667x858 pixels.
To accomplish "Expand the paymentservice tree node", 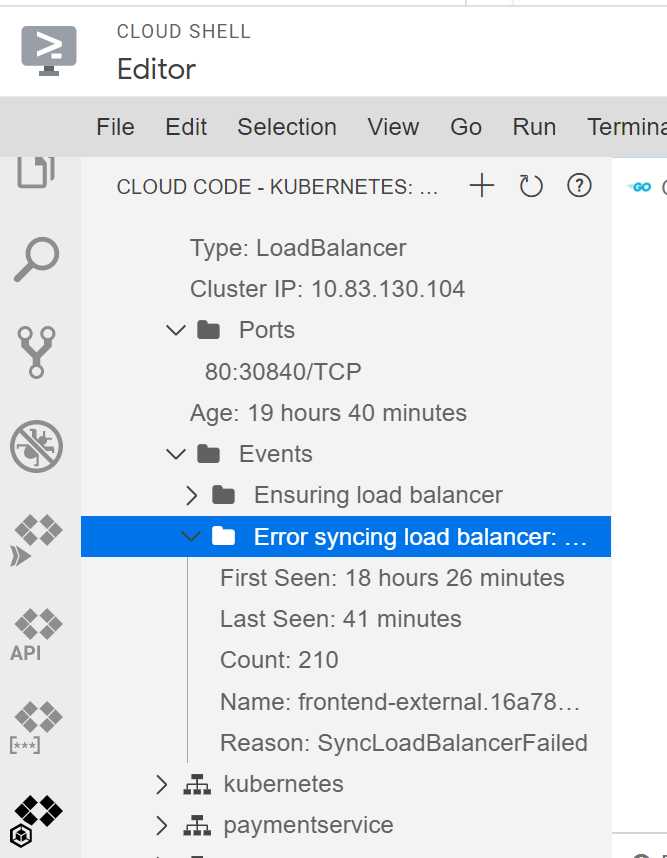I will tap(162, 824).
